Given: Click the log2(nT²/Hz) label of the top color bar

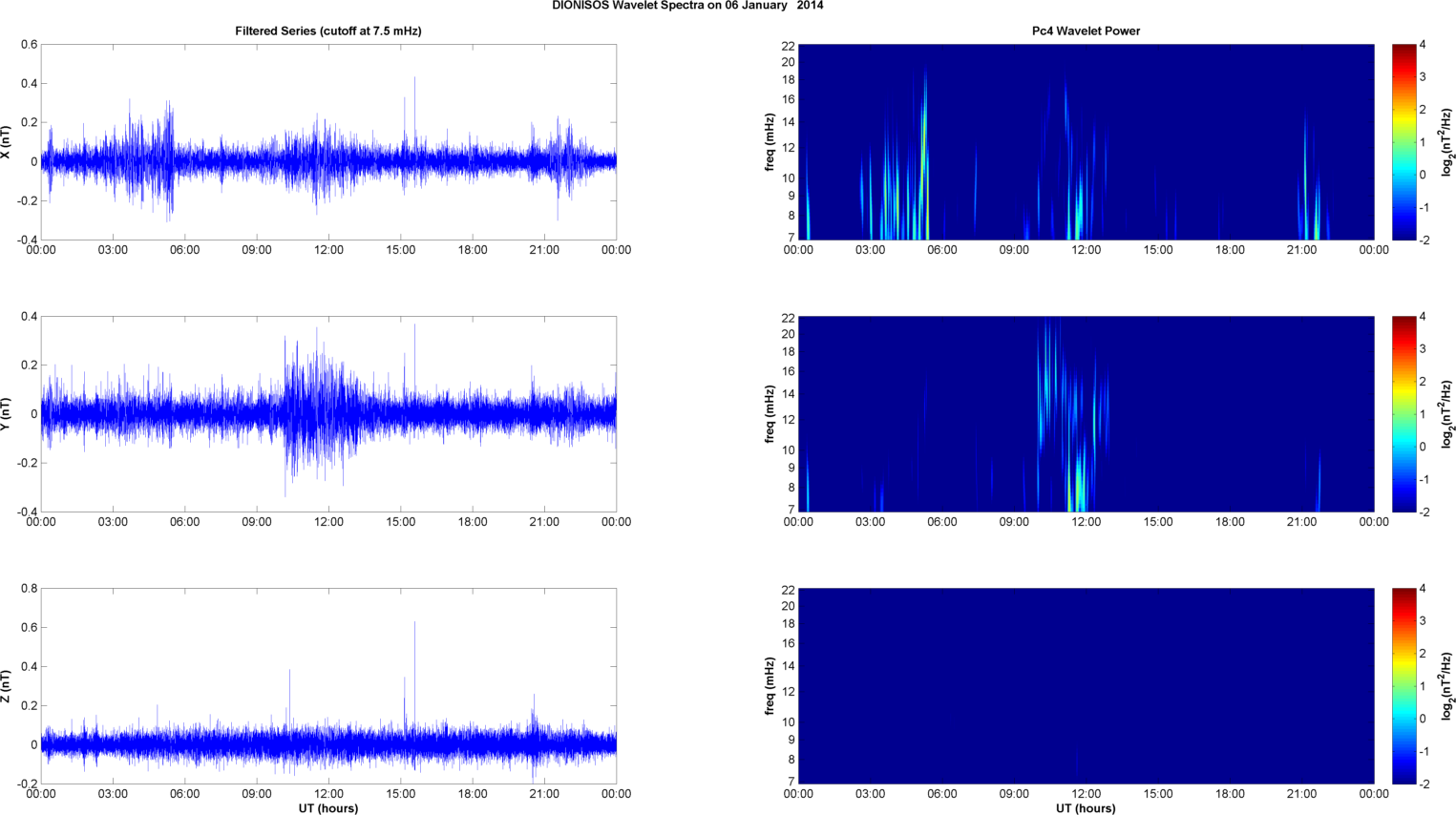Looking at the screenshot, I should 1448,142.
